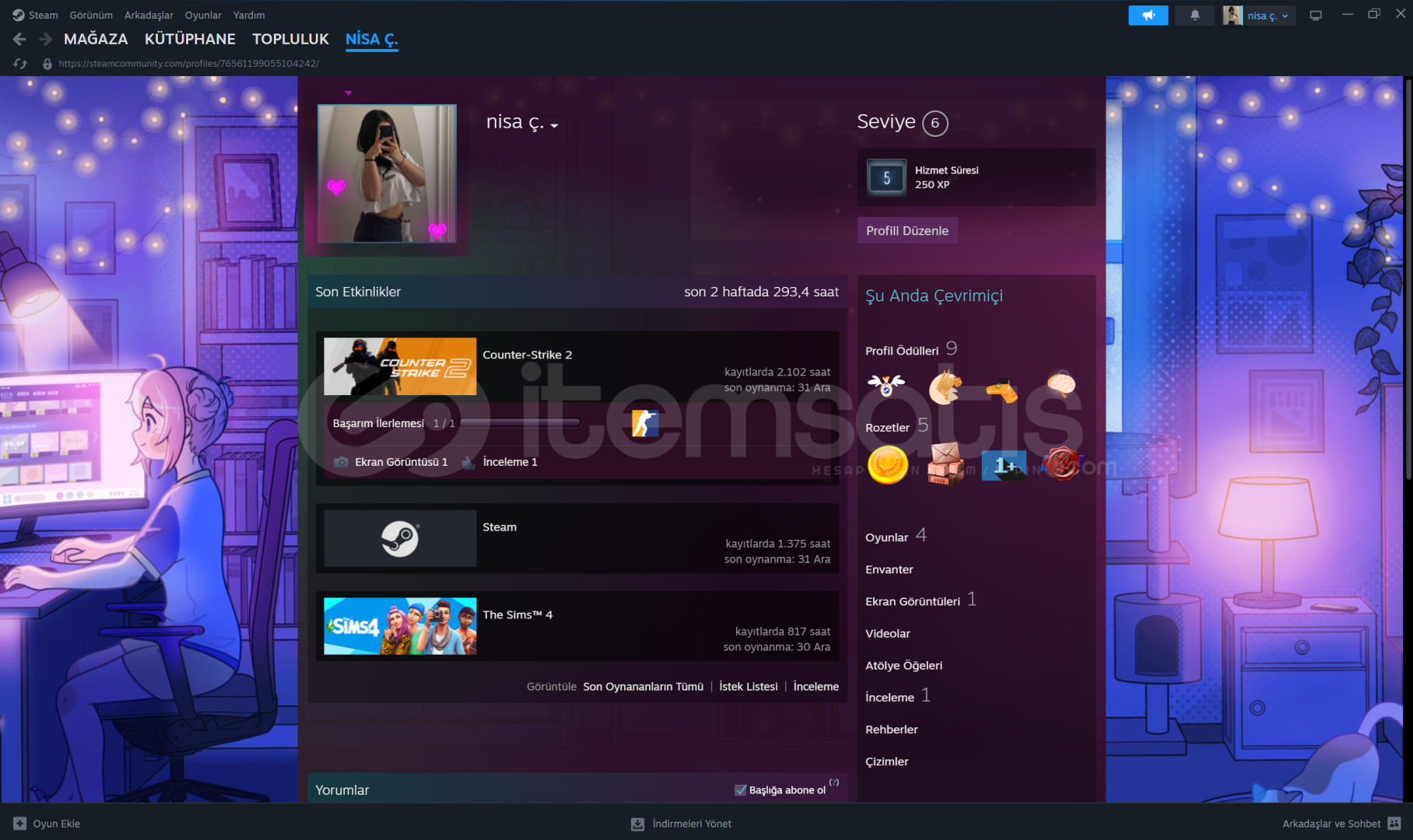Open the Son Oynananların Tümü link
This screenshot has width=1413, height=840.
(x=643, y=687)
